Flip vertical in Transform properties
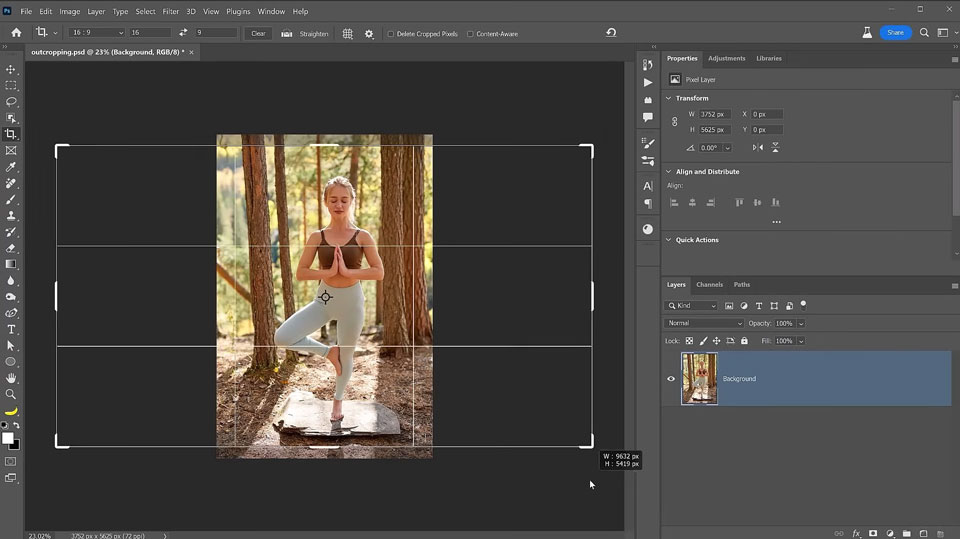 tap(775, 148)
